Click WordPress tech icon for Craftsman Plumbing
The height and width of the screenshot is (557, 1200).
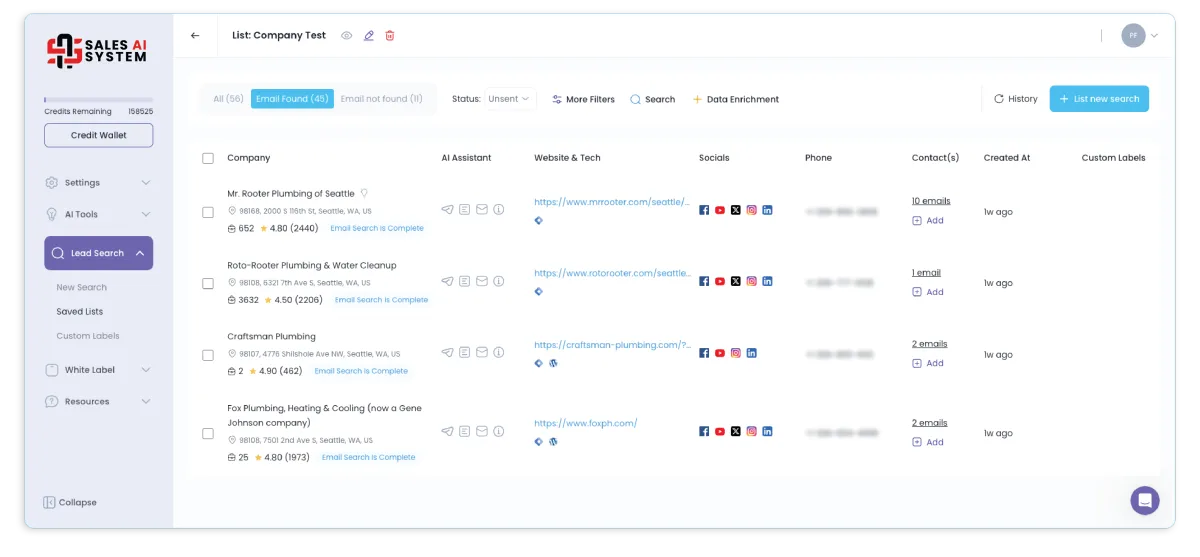[553, 363]
